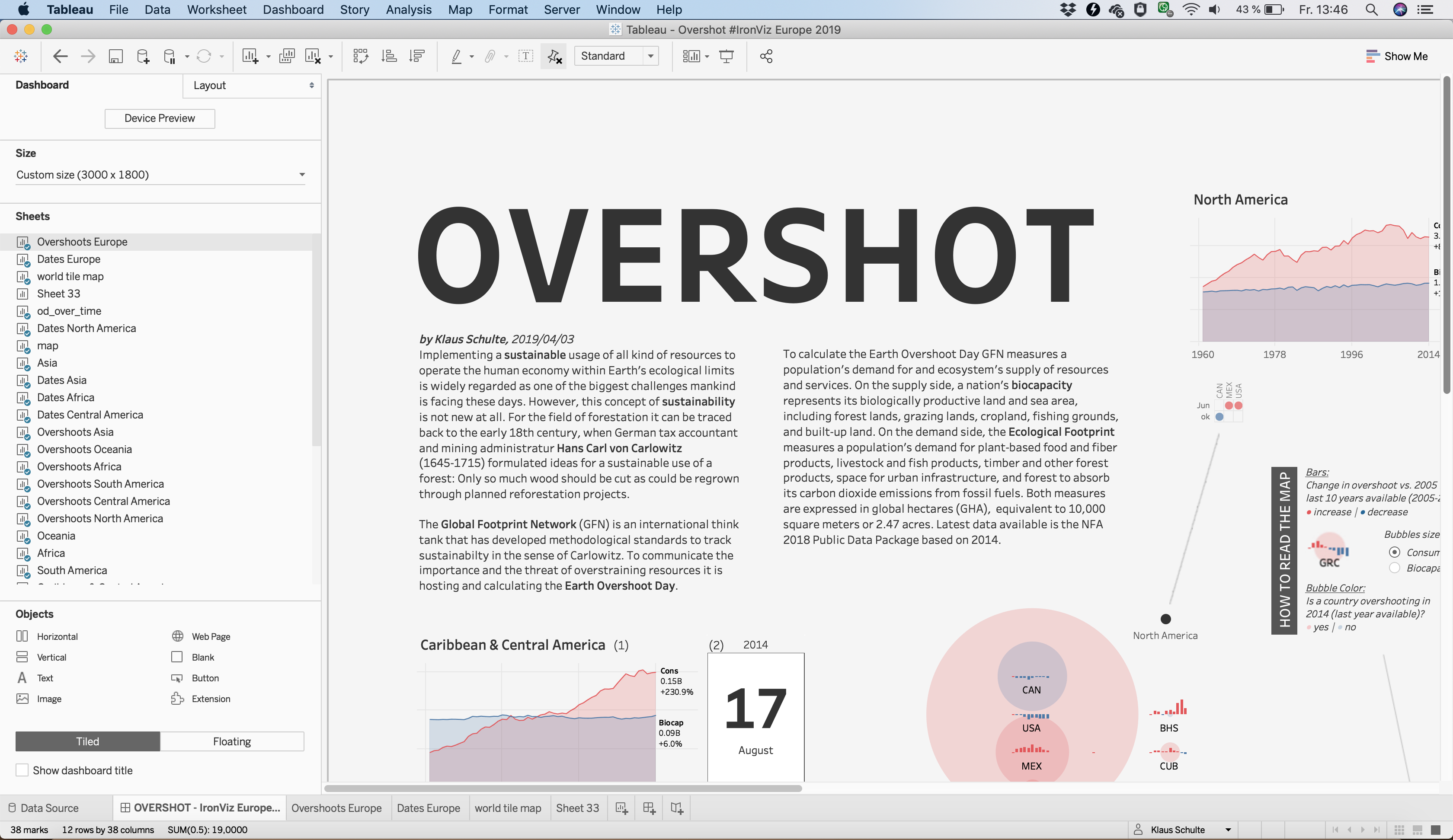Click the New Data Source icon
Screen dimensions: 1453x840
142,56
